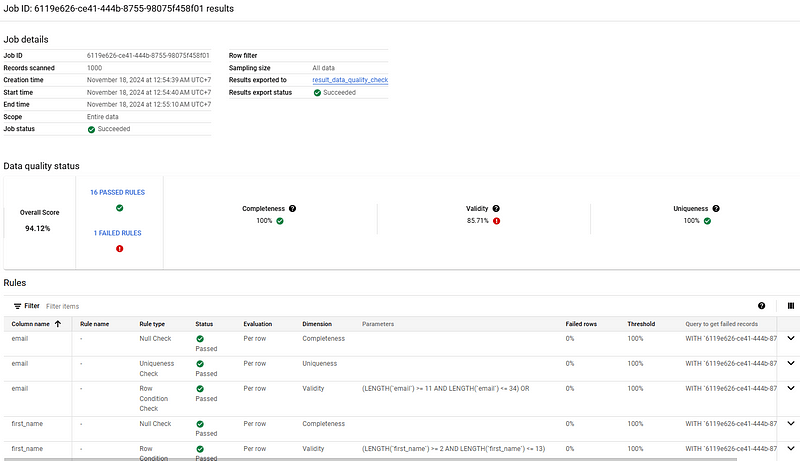
Task: Open the result_data_quality_check export link
Action: point(350,80)
